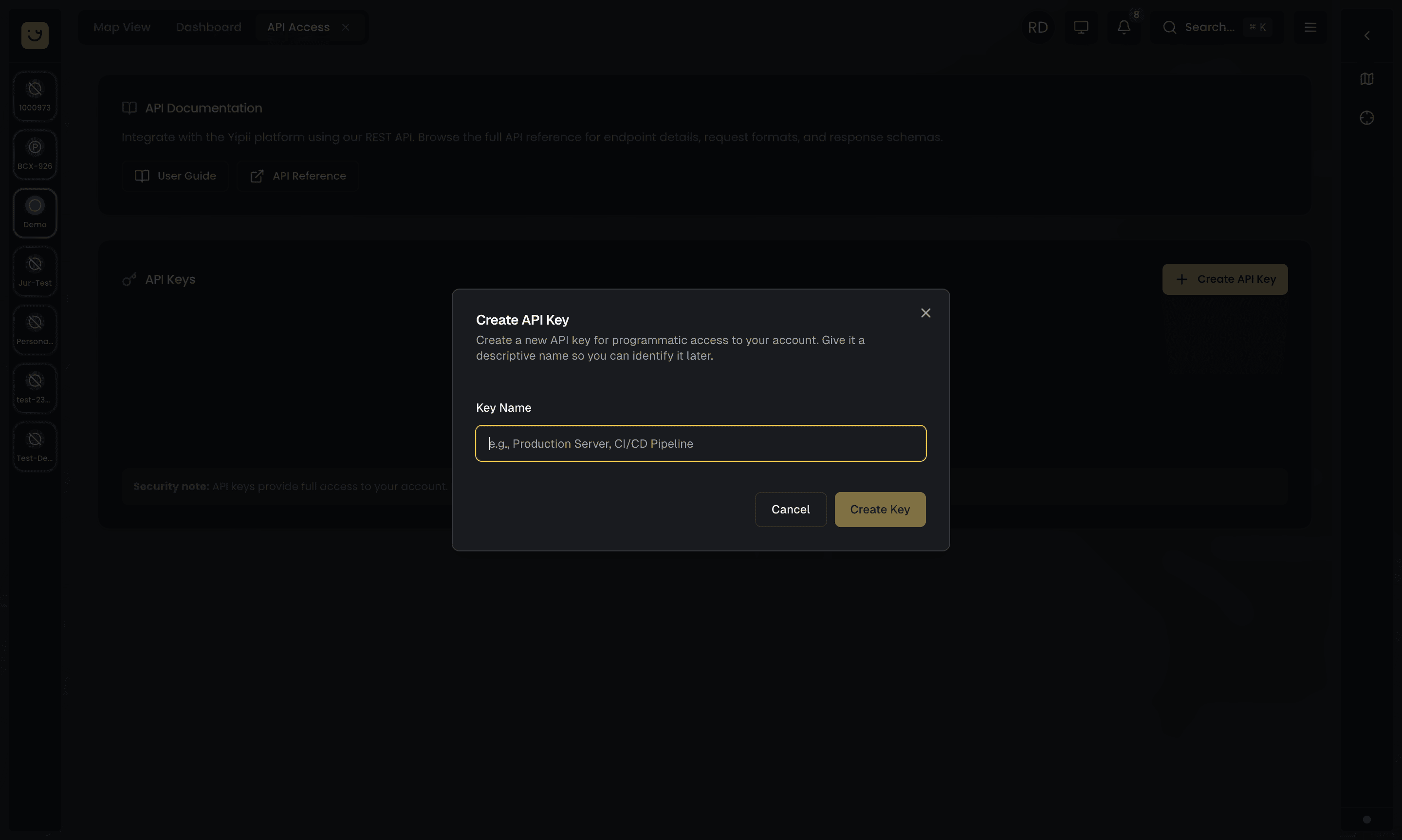Switch to the Dashboard tab
The image size is (1402, 840).
208,27
